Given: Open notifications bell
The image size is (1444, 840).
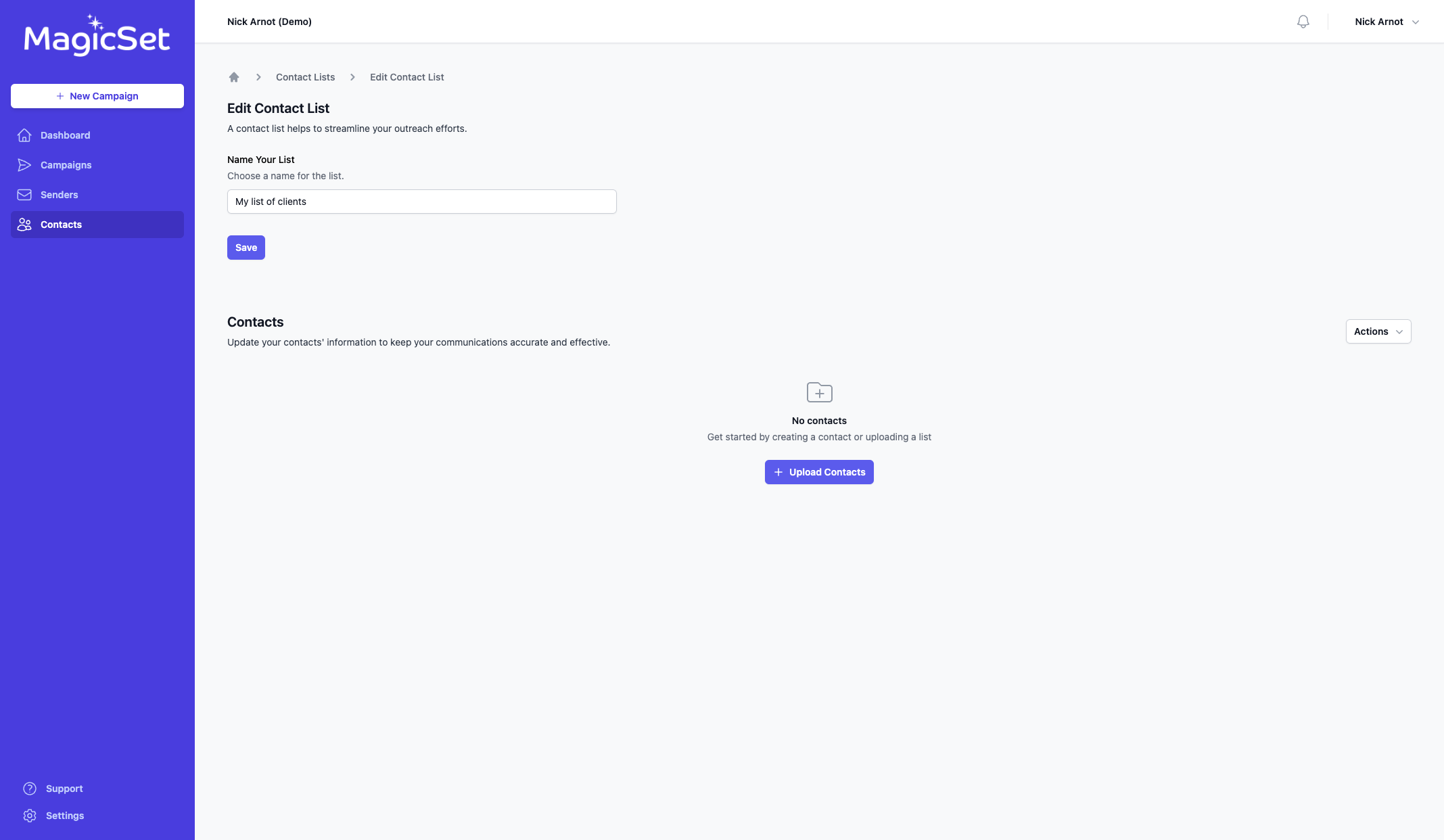Looking at the screenshot, I should tap(1303, 22).
